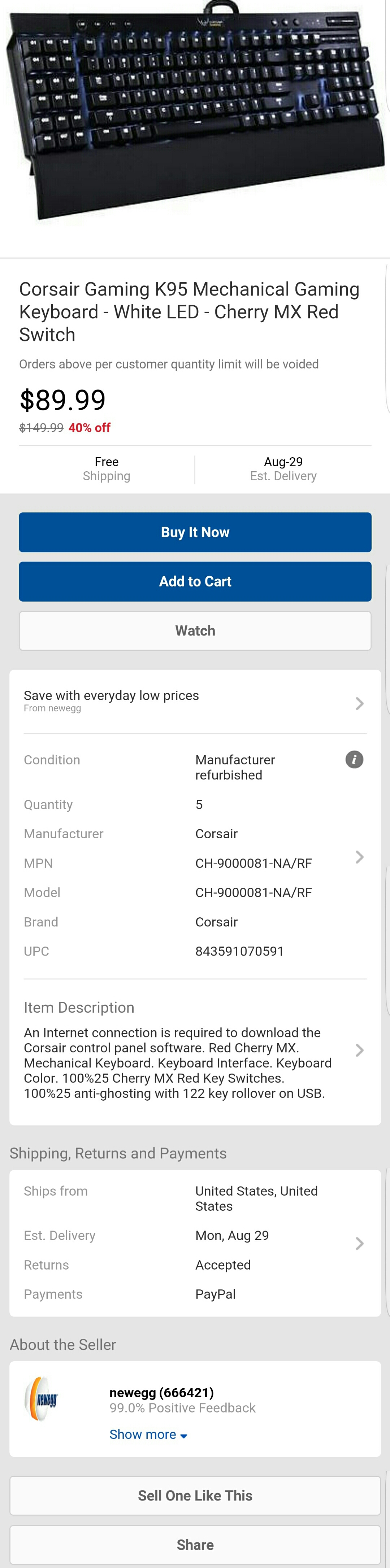Tap the Aug-29 Est. Delivery info
This screenshot has height=1568, width=390.
tap(283, 469)
